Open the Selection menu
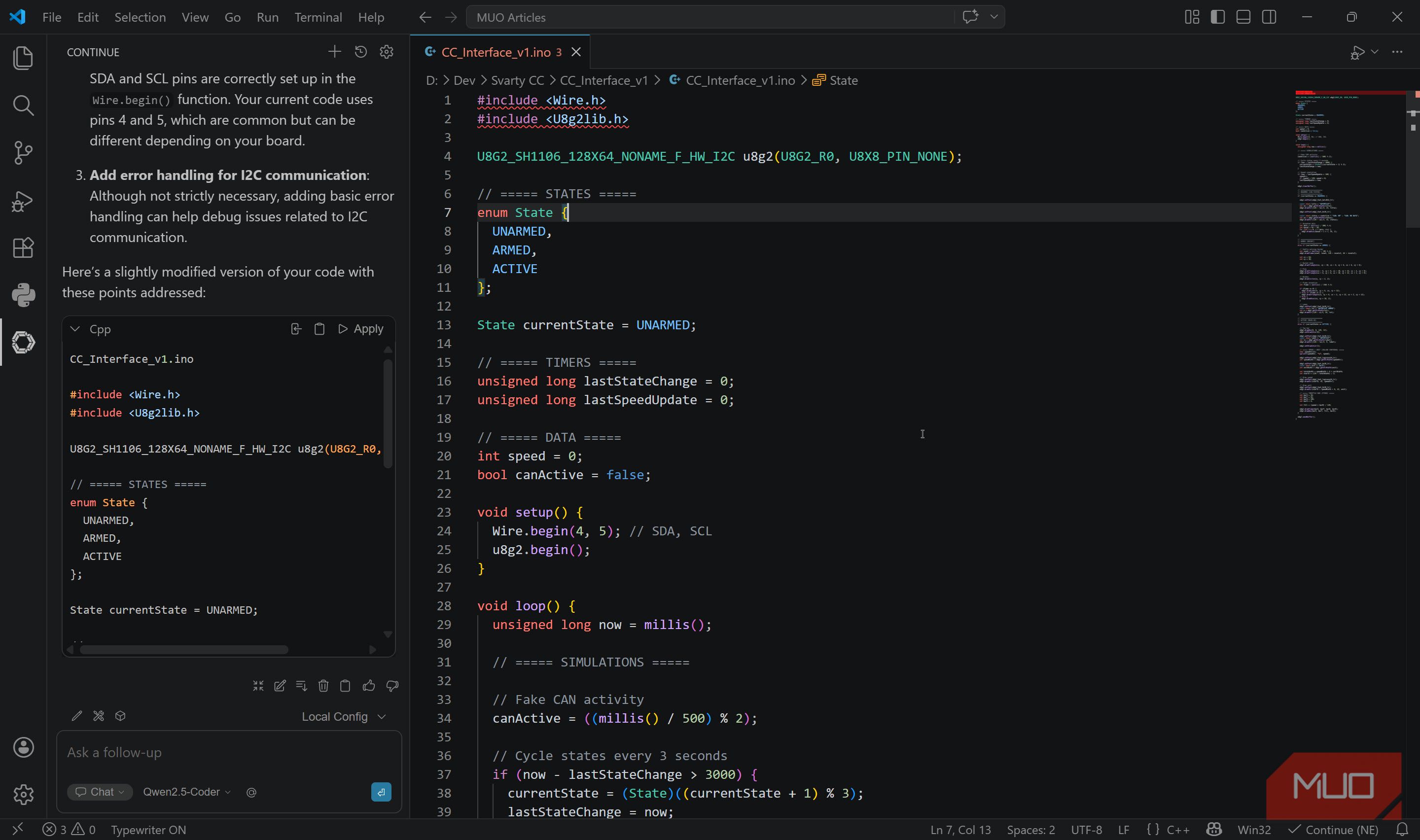The image size is (1420, 840). pyautogui.click(x=140, y=17)
